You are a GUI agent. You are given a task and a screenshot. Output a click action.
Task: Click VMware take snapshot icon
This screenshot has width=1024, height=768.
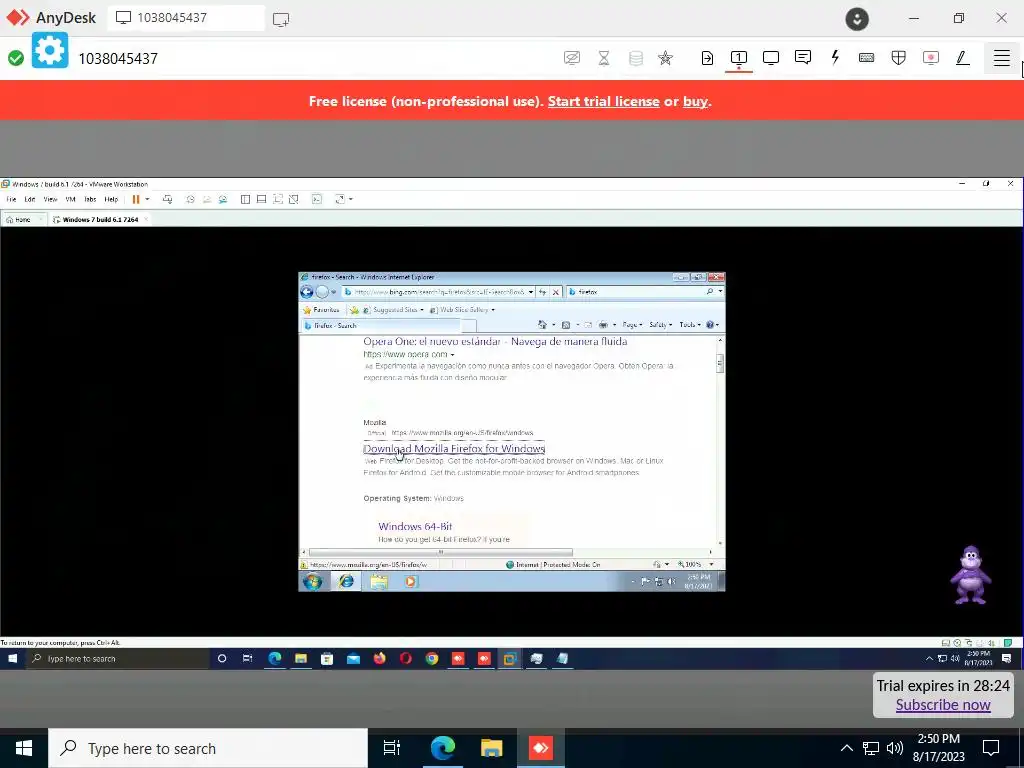(x=190, y=199)
